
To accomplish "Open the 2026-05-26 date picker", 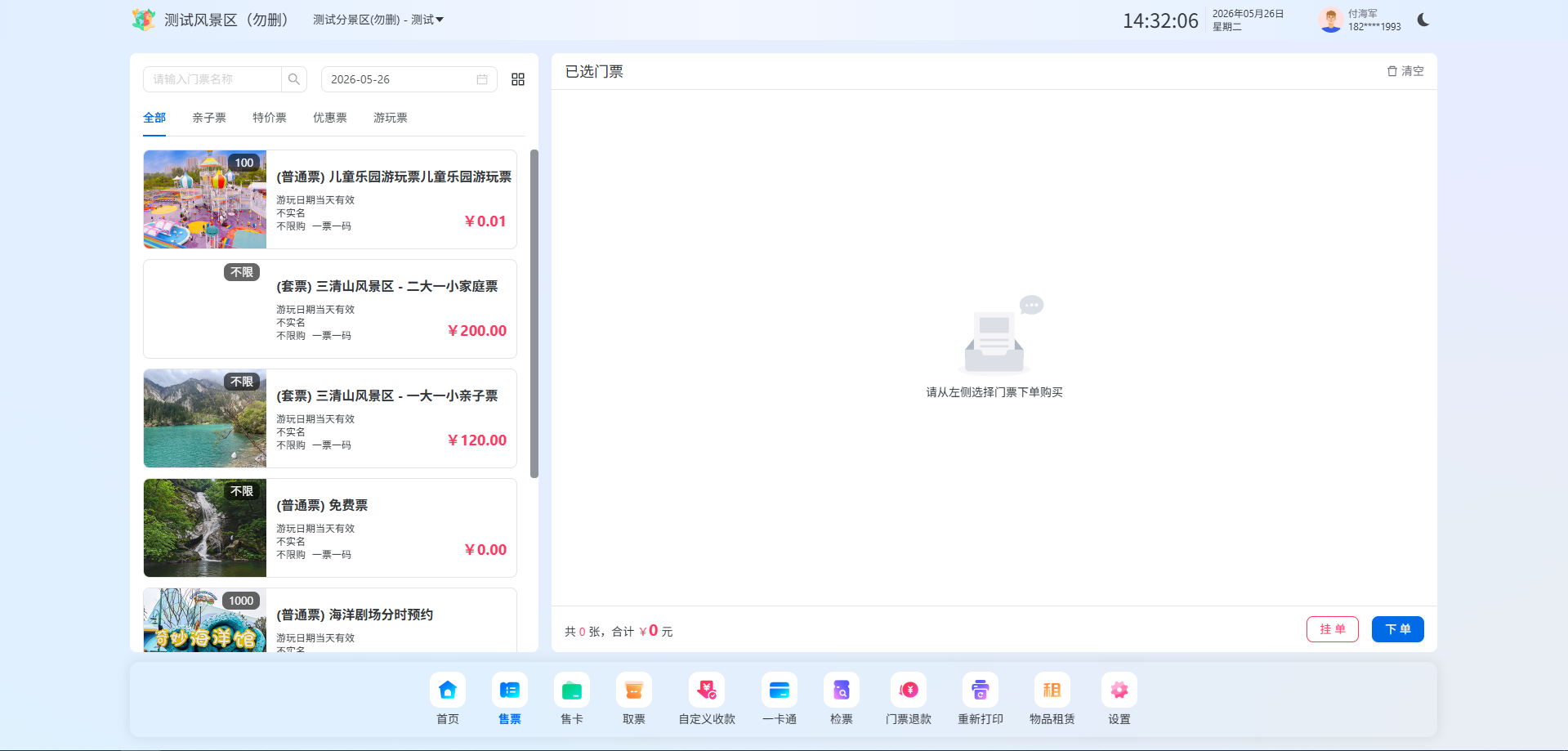I will [409, 79].
